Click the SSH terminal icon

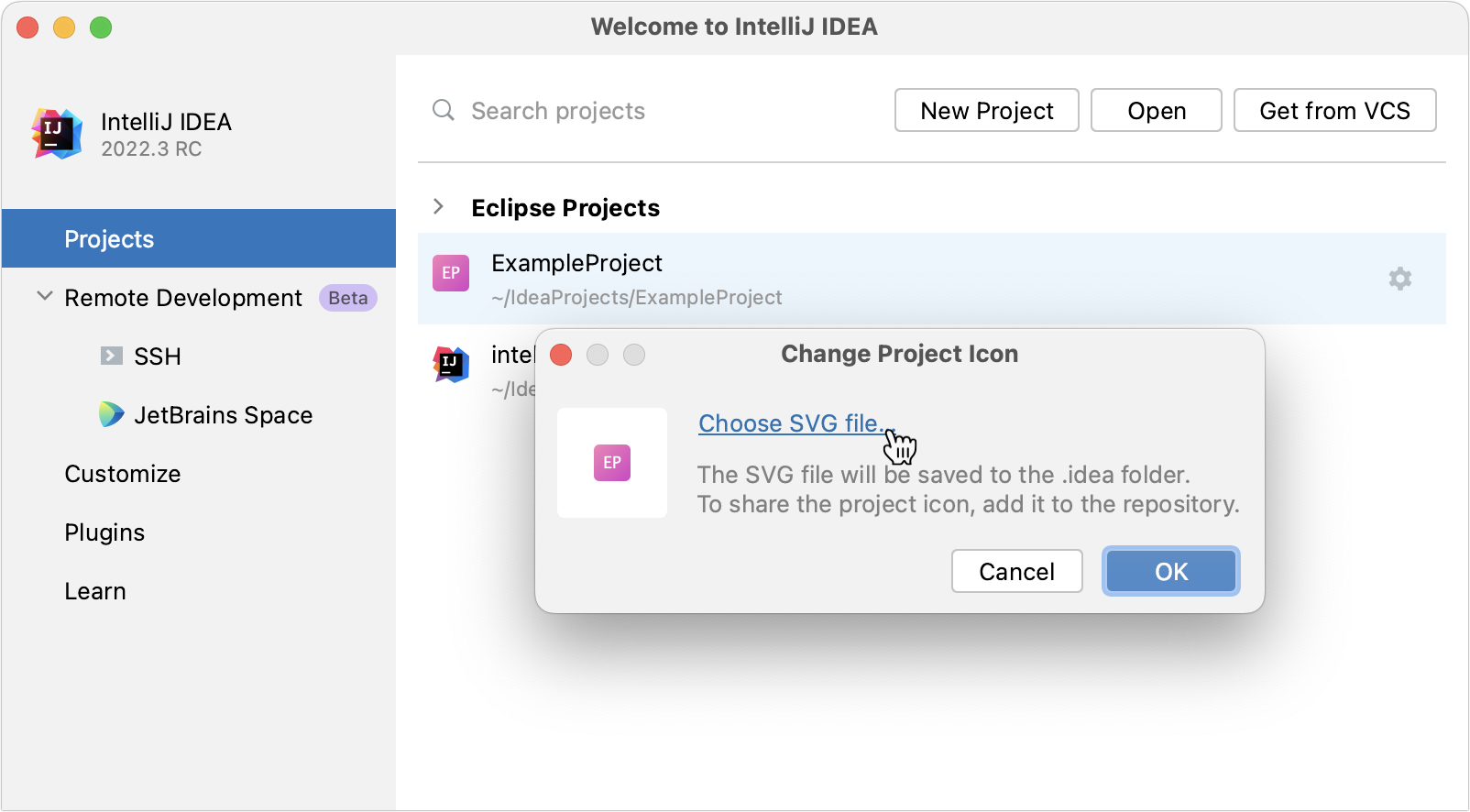point(112,356)
